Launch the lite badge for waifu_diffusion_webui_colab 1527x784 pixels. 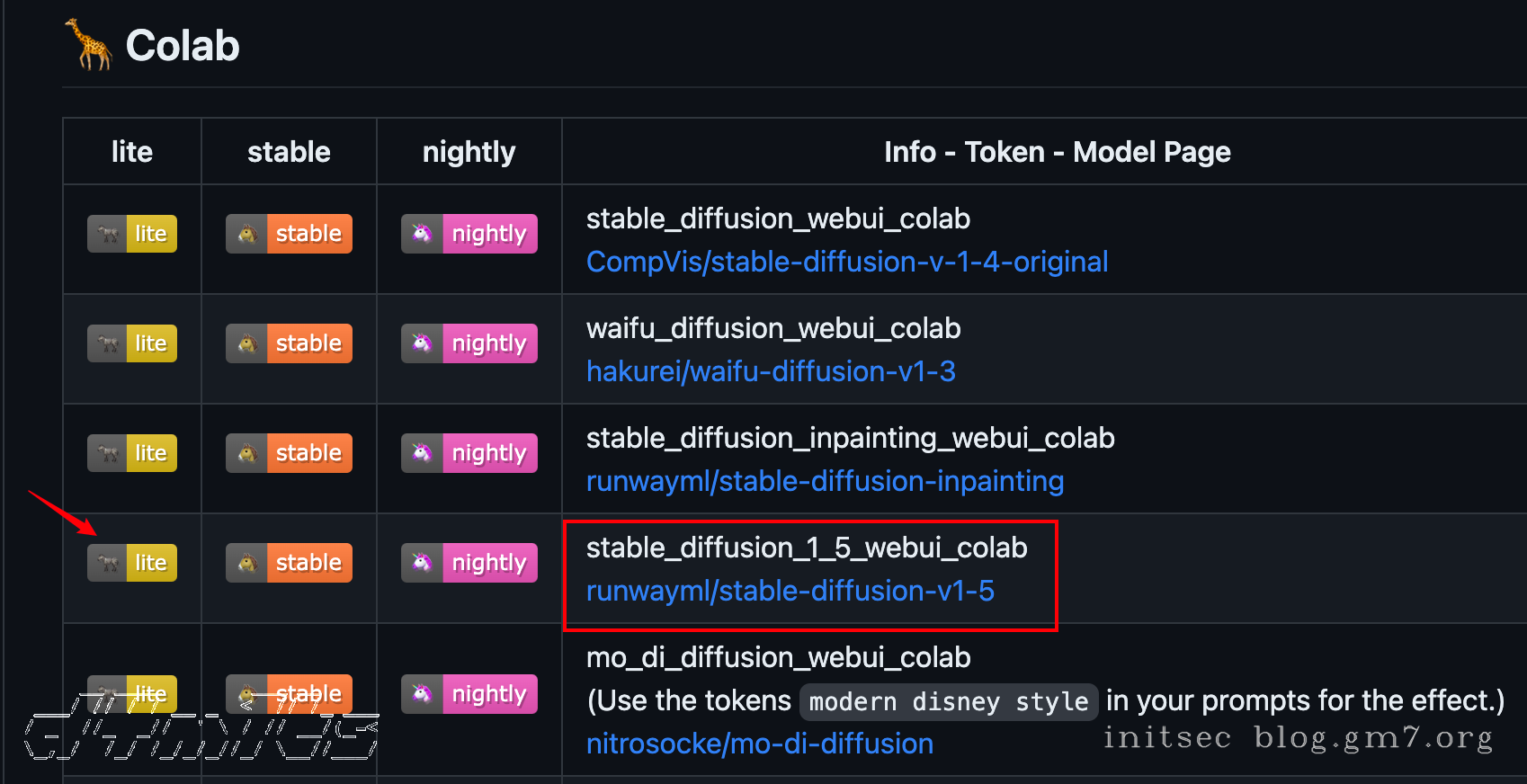132,343
